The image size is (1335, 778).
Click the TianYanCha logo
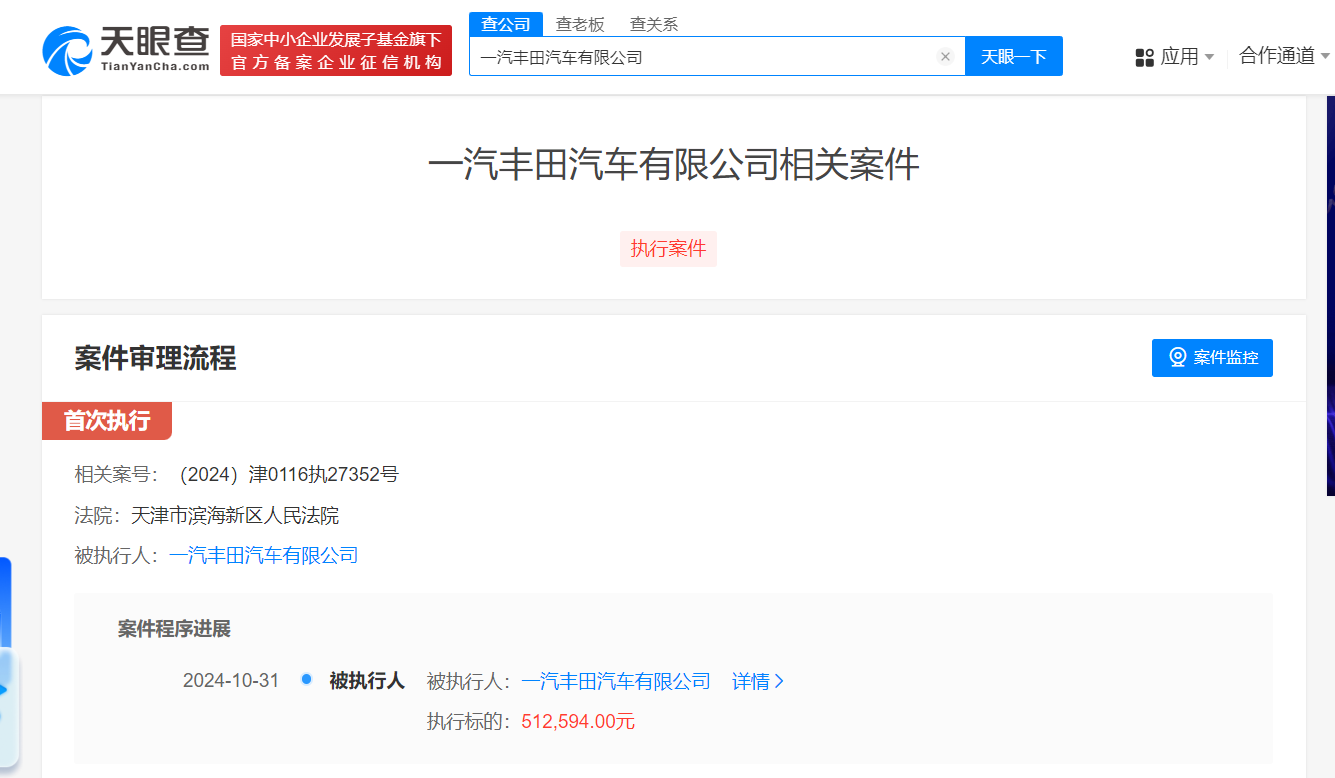pyautogui.click(x=127, y=50)
